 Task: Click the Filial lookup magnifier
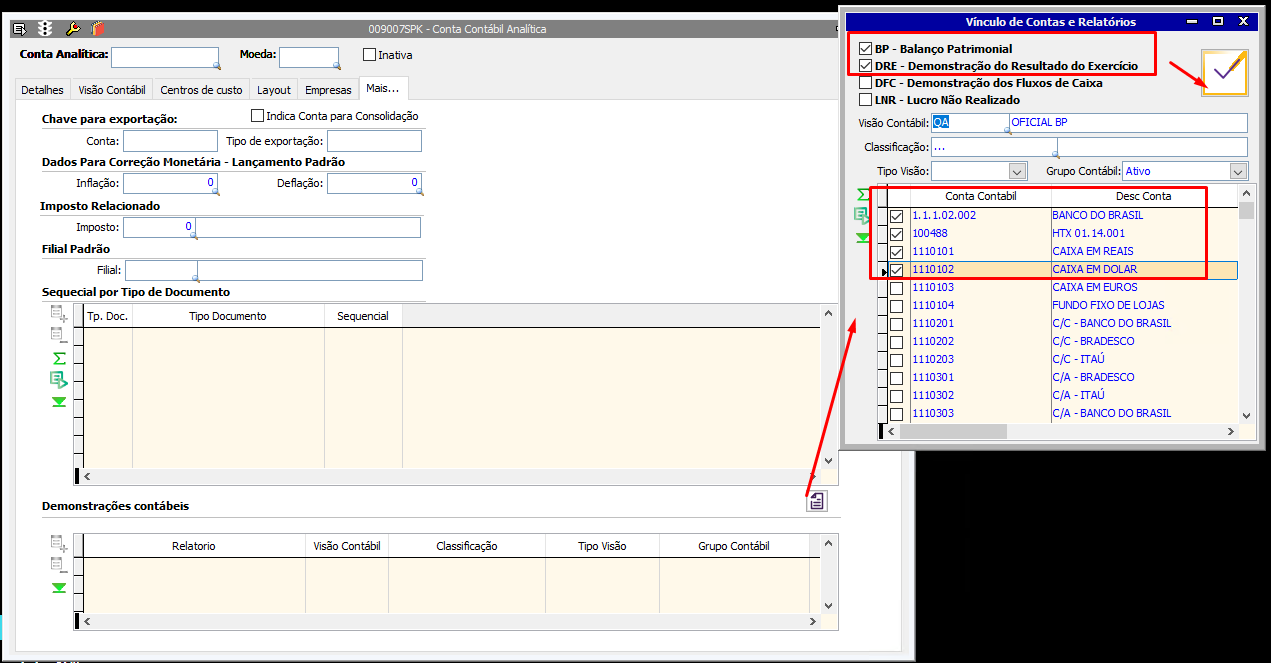[194, 277]
